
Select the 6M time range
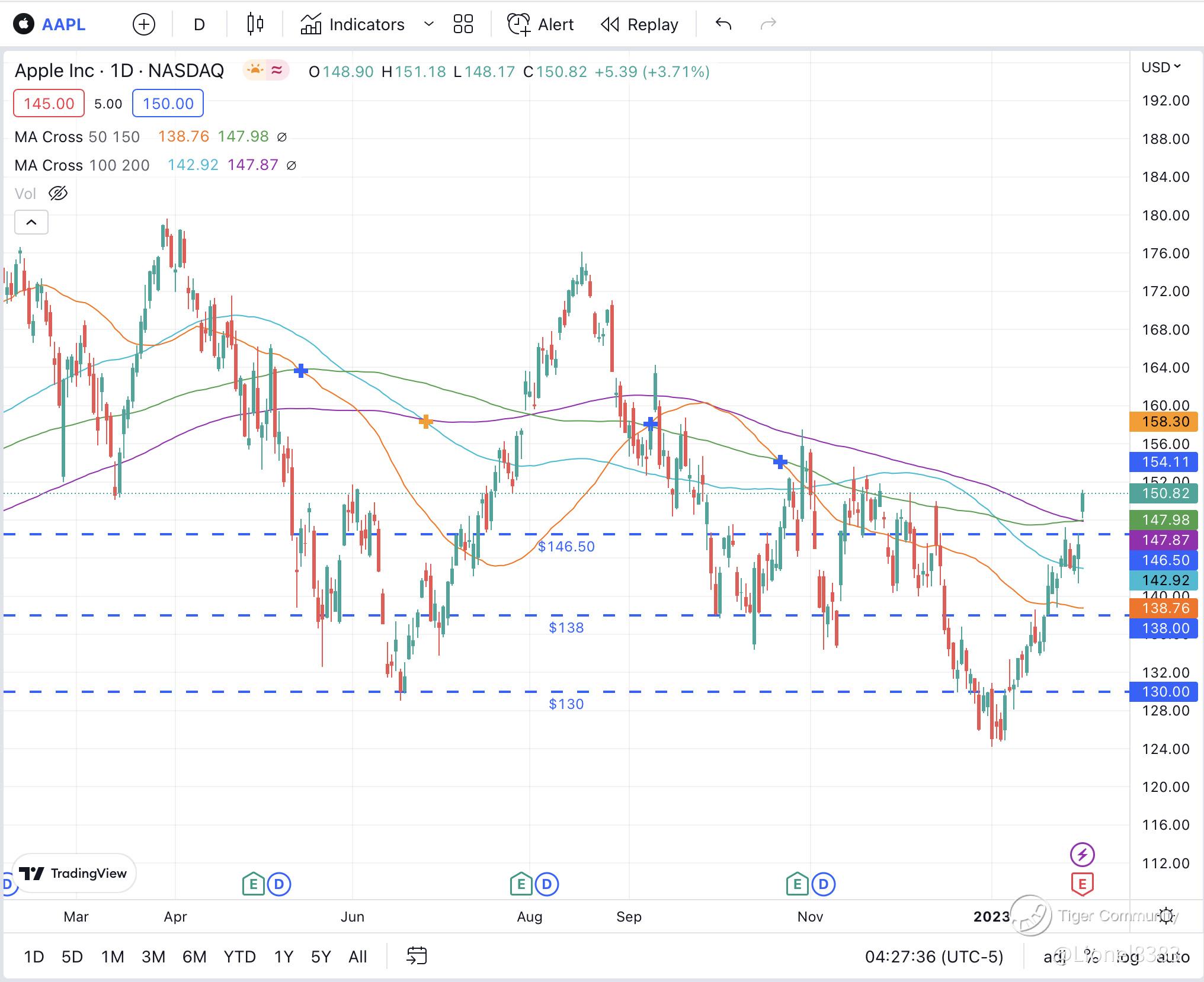[x=194, y=957]
